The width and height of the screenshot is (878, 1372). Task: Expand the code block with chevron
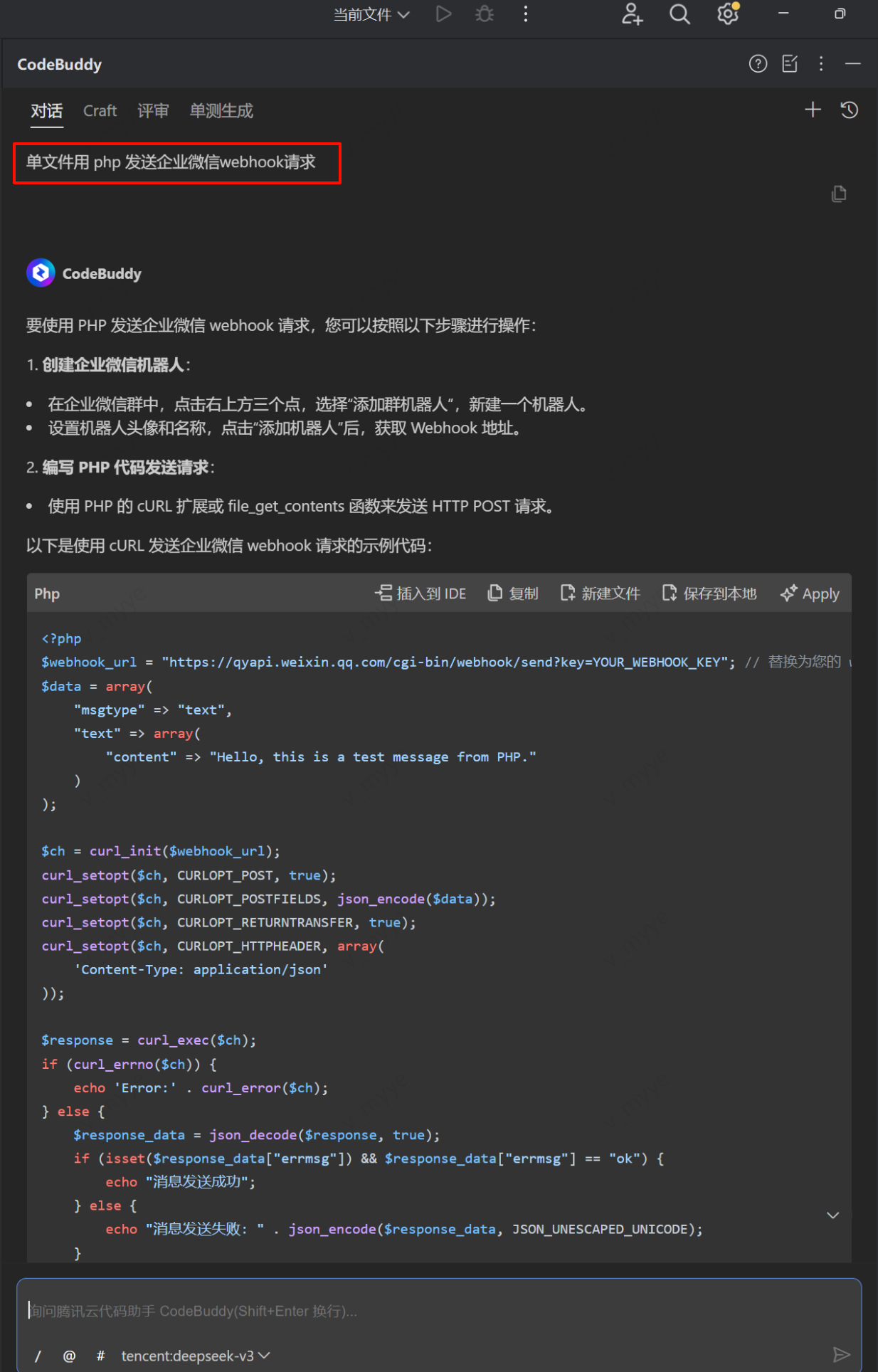[x=832, y=1215]
